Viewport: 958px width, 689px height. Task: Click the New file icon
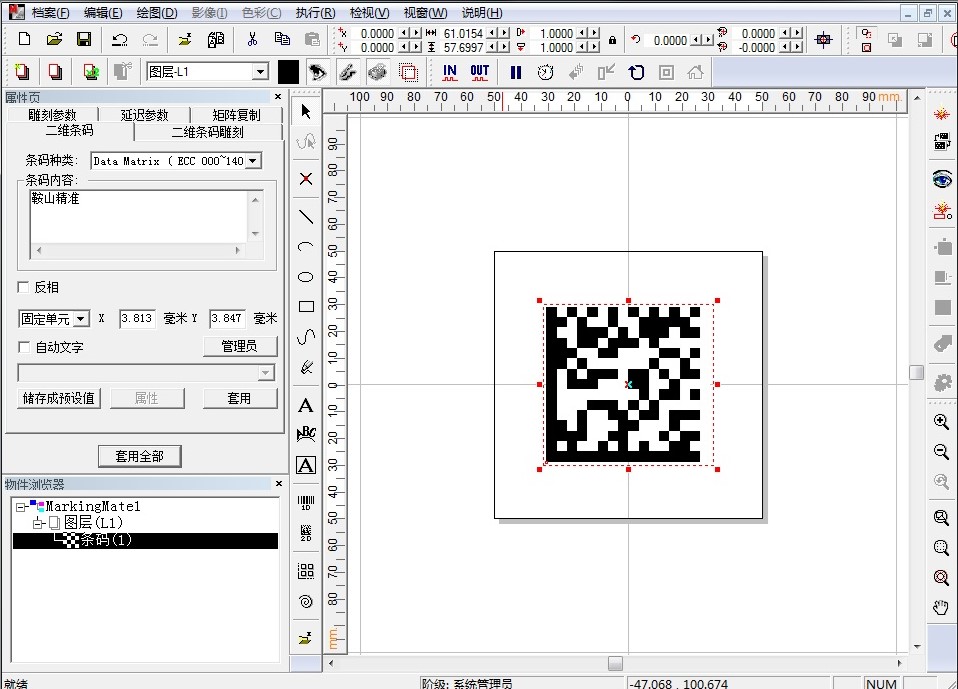tap(24, 39)
